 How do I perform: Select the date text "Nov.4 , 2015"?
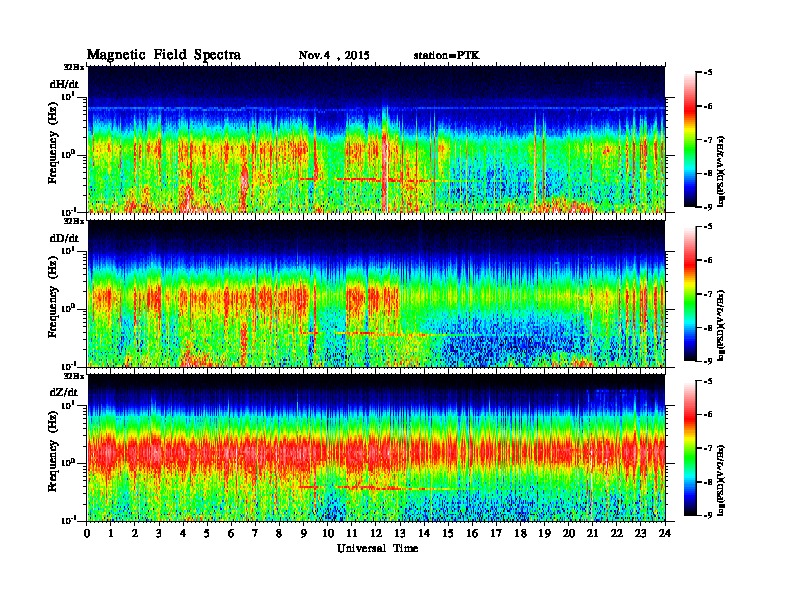click(x=334, y=55)
